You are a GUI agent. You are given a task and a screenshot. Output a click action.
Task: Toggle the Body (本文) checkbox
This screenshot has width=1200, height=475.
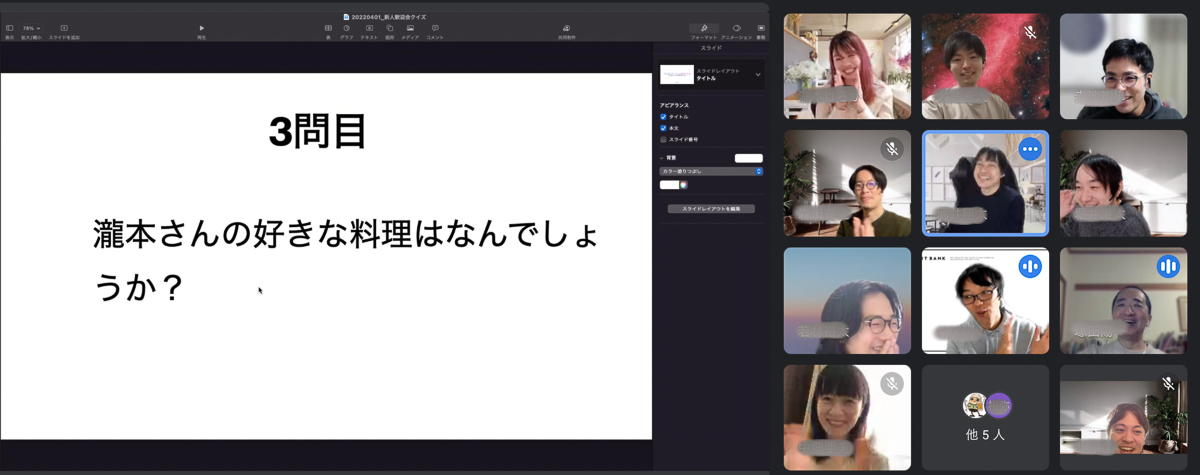click(663, 128)
